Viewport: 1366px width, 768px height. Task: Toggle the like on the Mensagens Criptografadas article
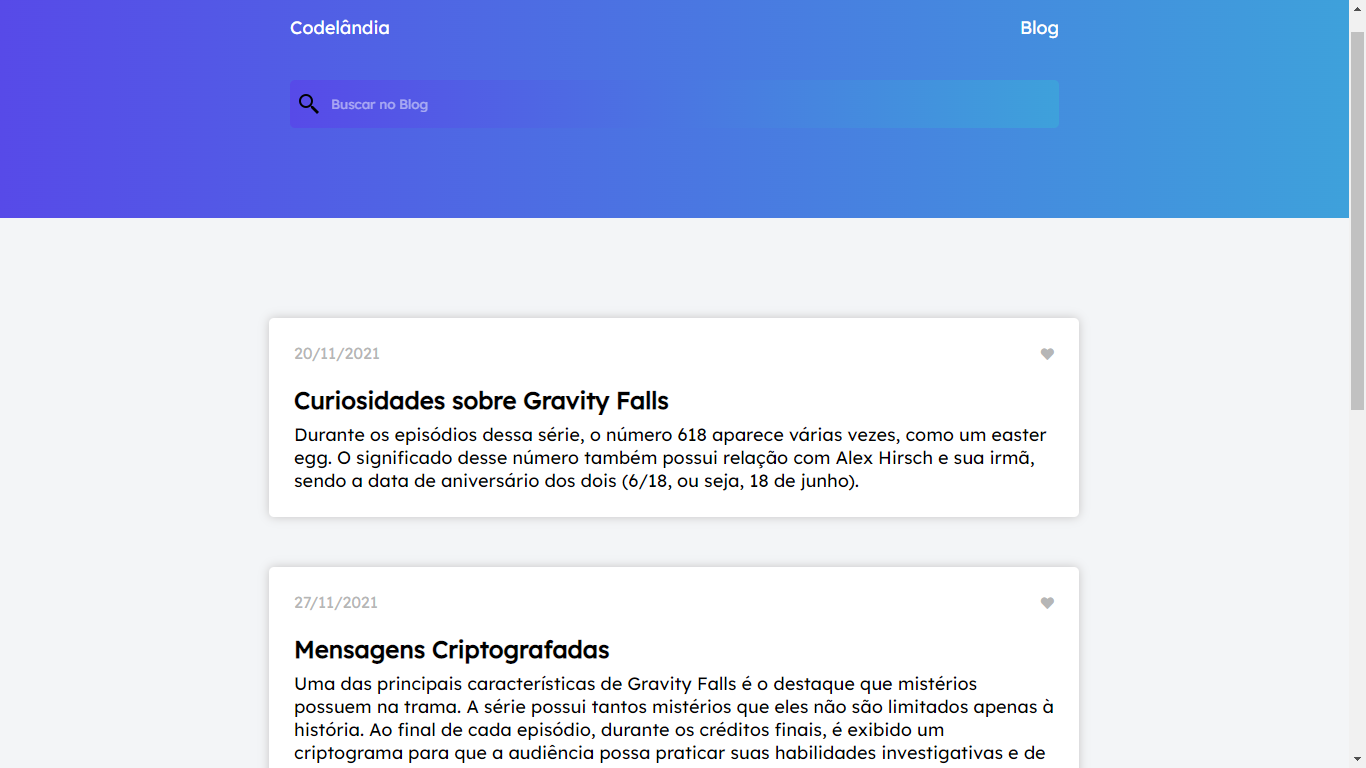coord(1047,603)
